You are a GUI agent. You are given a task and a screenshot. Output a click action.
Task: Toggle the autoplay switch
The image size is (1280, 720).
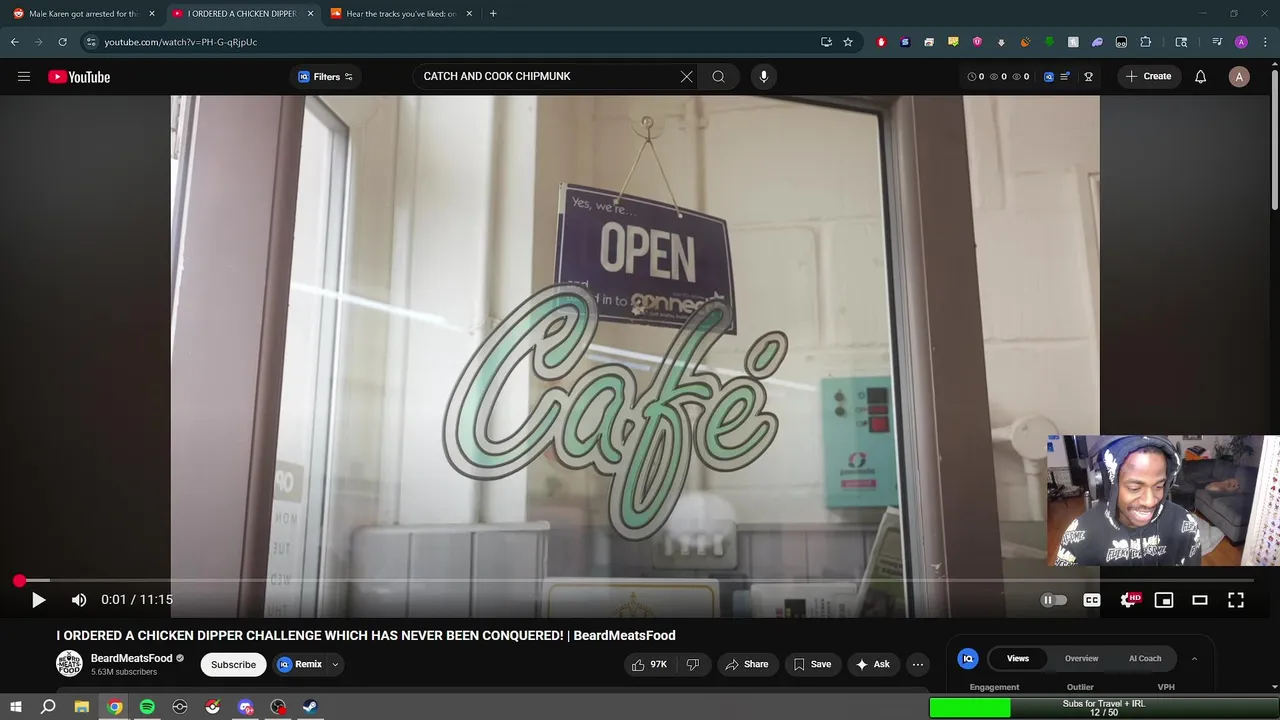pyautogui.click(x=1054, y=600)
